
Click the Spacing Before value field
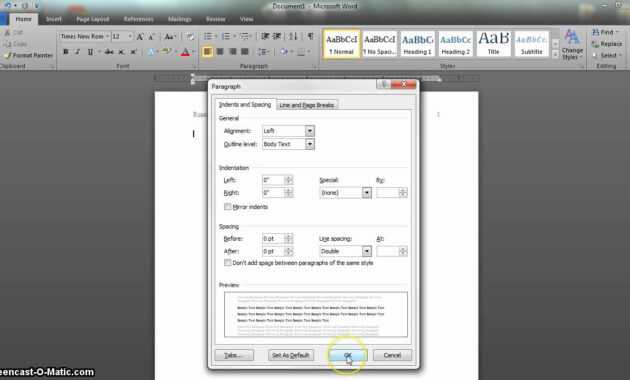click(x=273, y=239)
